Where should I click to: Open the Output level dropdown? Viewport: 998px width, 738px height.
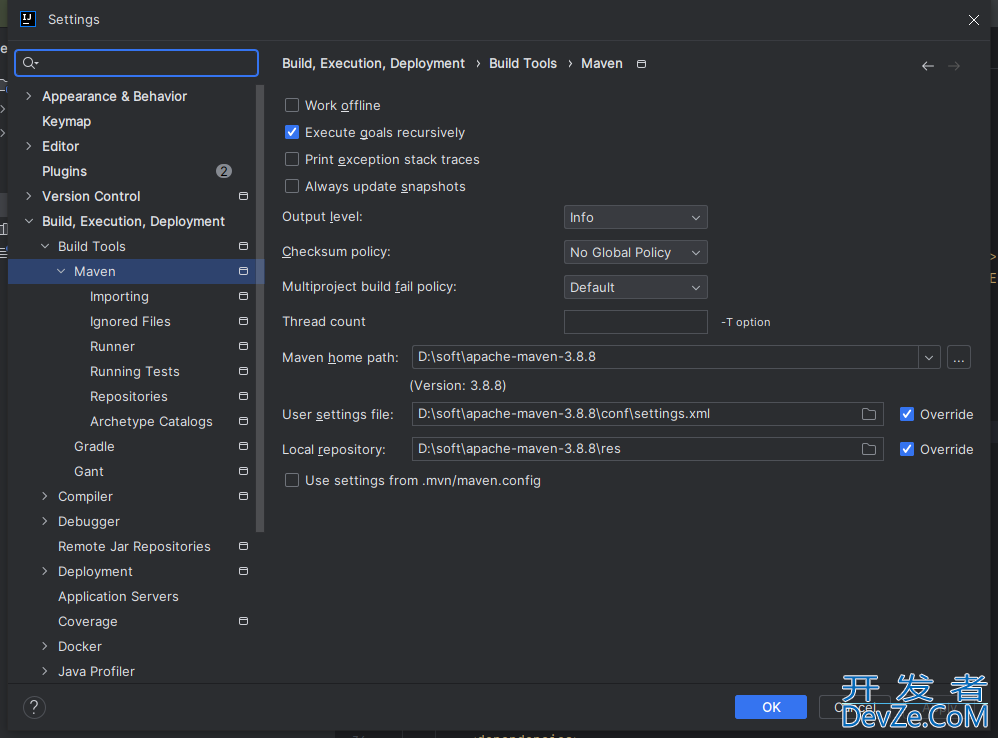coord(635,218)
